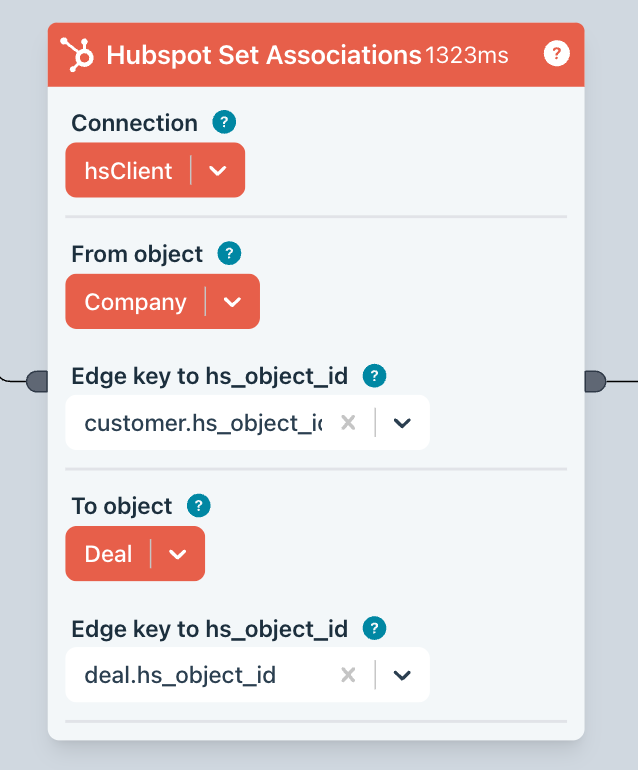Clear the deal.hs_object_id selection
This screenshot has height=770, width=638.
pos(348,675)
